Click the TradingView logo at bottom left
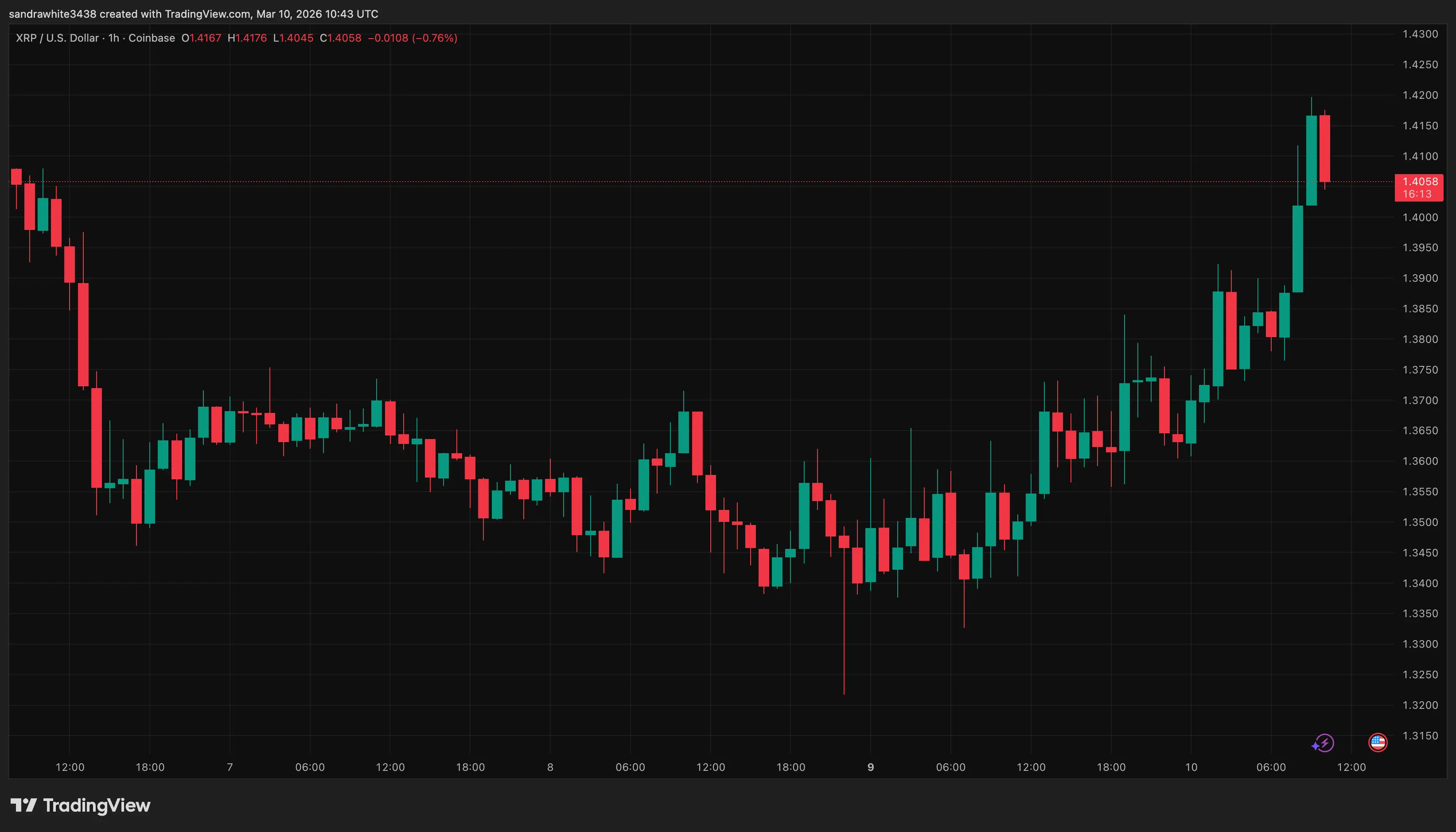The height and width of the screenshot is (832, 1456). [x=80, y=806]
